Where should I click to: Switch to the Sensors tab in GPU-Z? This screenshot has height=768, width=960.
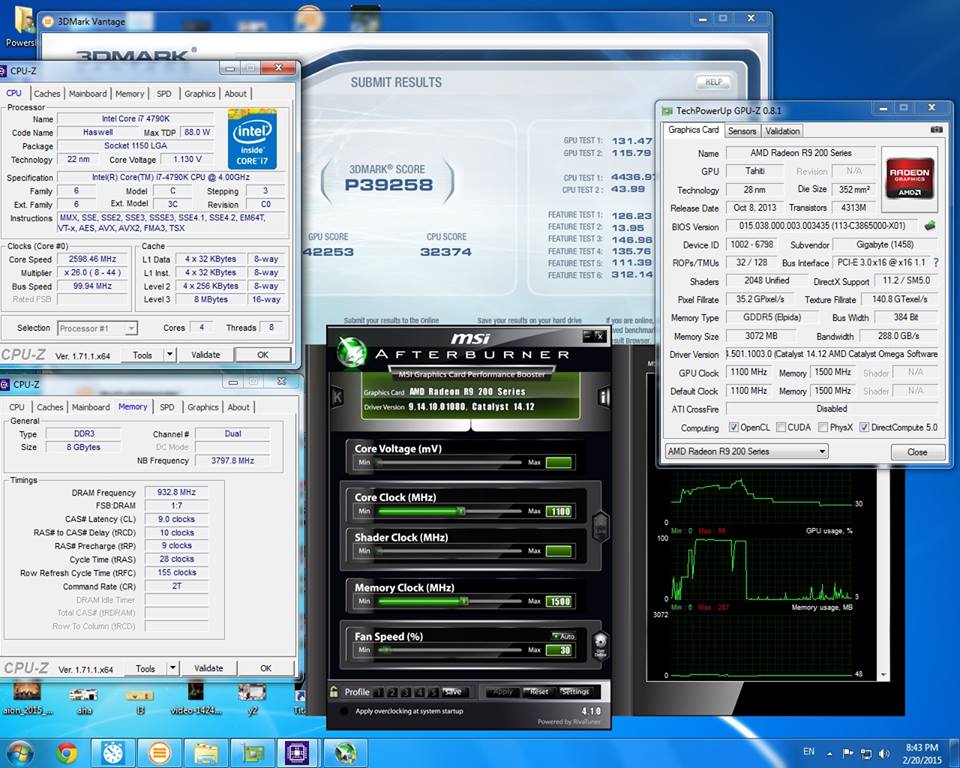pos(744,131)
